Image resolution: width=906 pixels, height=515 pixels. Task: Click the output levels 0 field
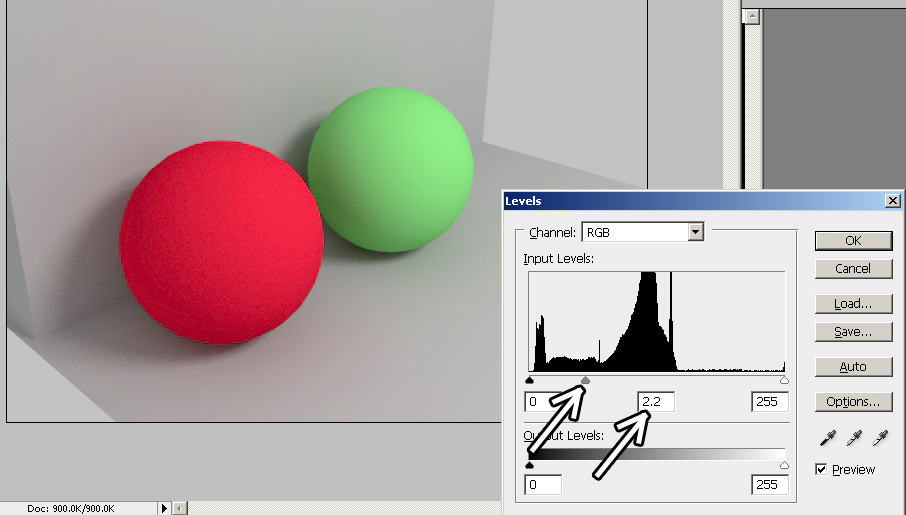tap(543, 485)
